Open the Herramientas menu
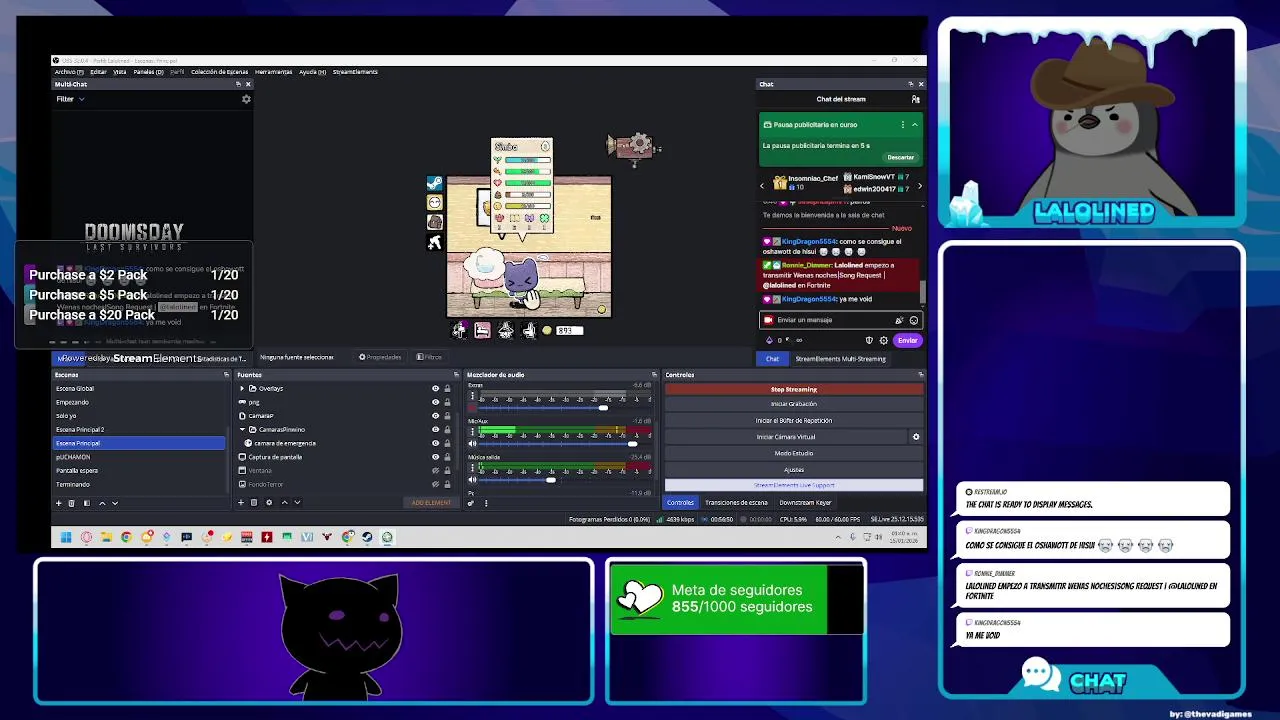Screen dimensions: 1280x720 pos(273,72)
